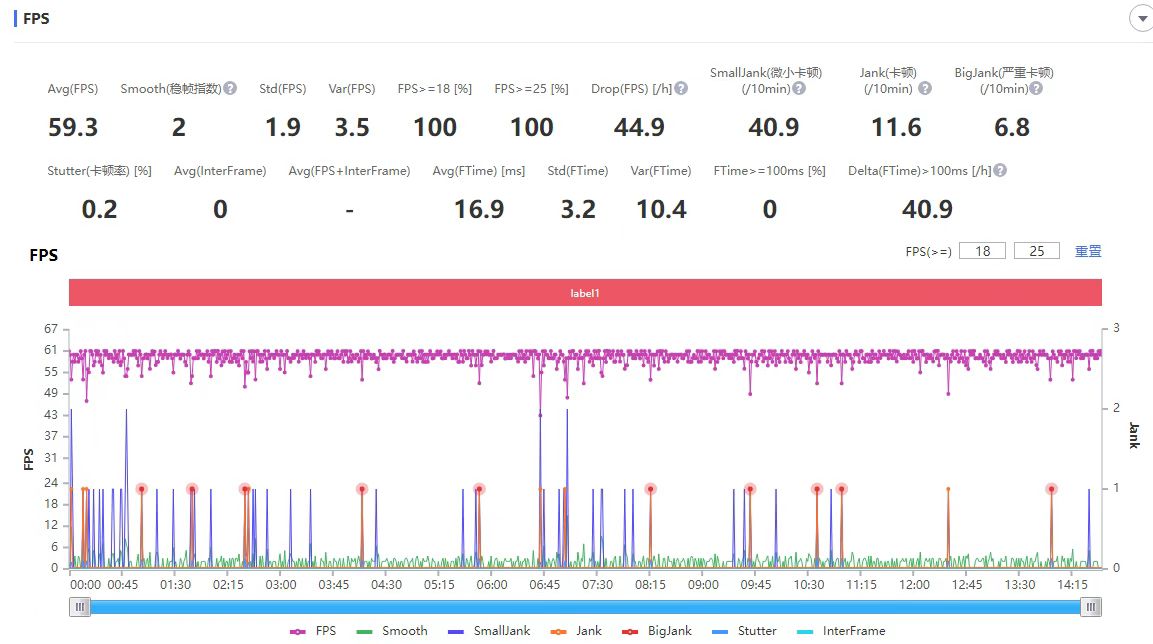Toggle the Stutter series in the legend
The image size is (1153, 644).
pyautogui.click(x=745, y=631)
